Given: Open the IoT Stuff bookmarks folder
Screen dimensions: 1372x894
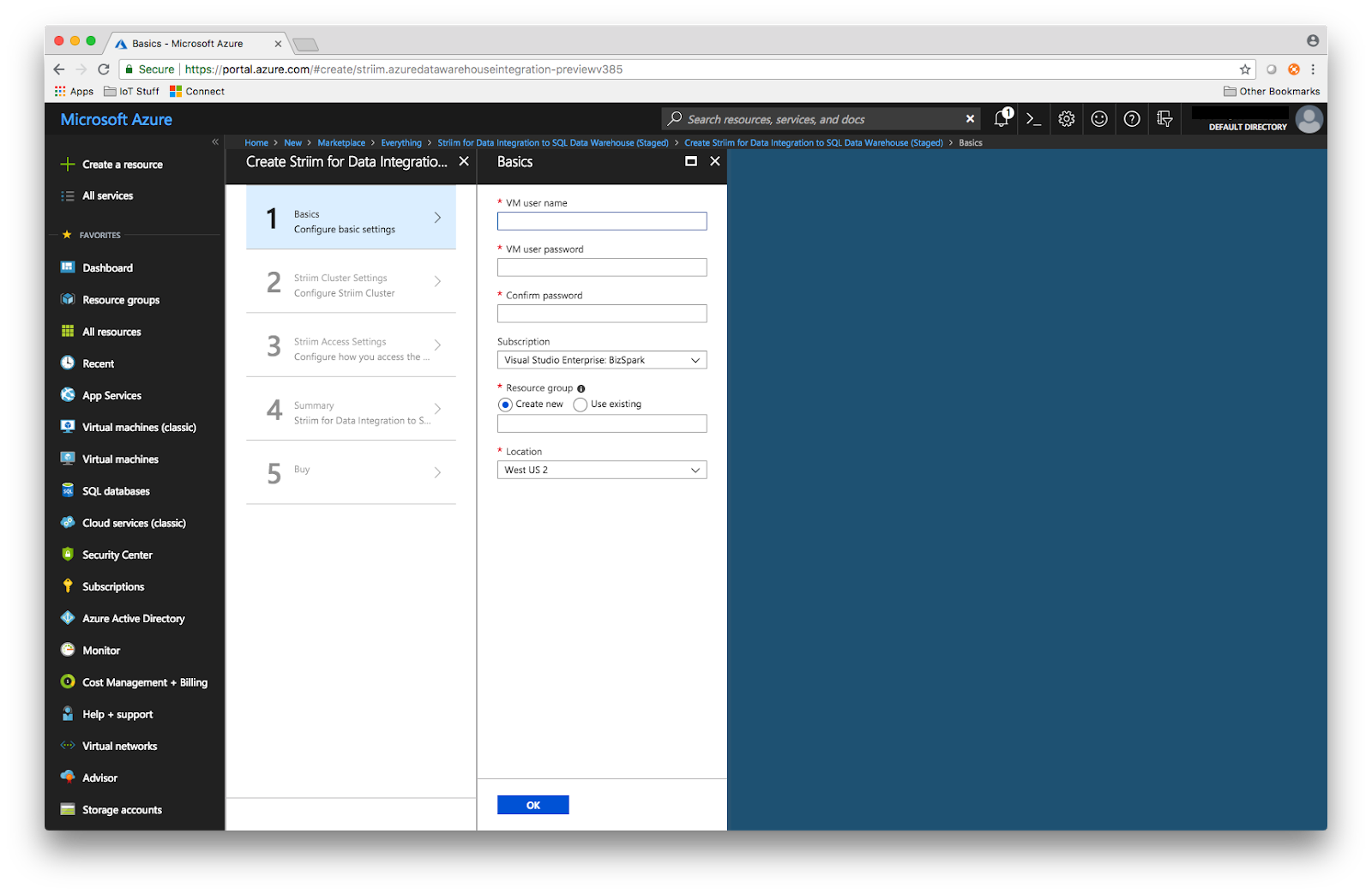Looking at the screenshot, I should click(131, 91).
